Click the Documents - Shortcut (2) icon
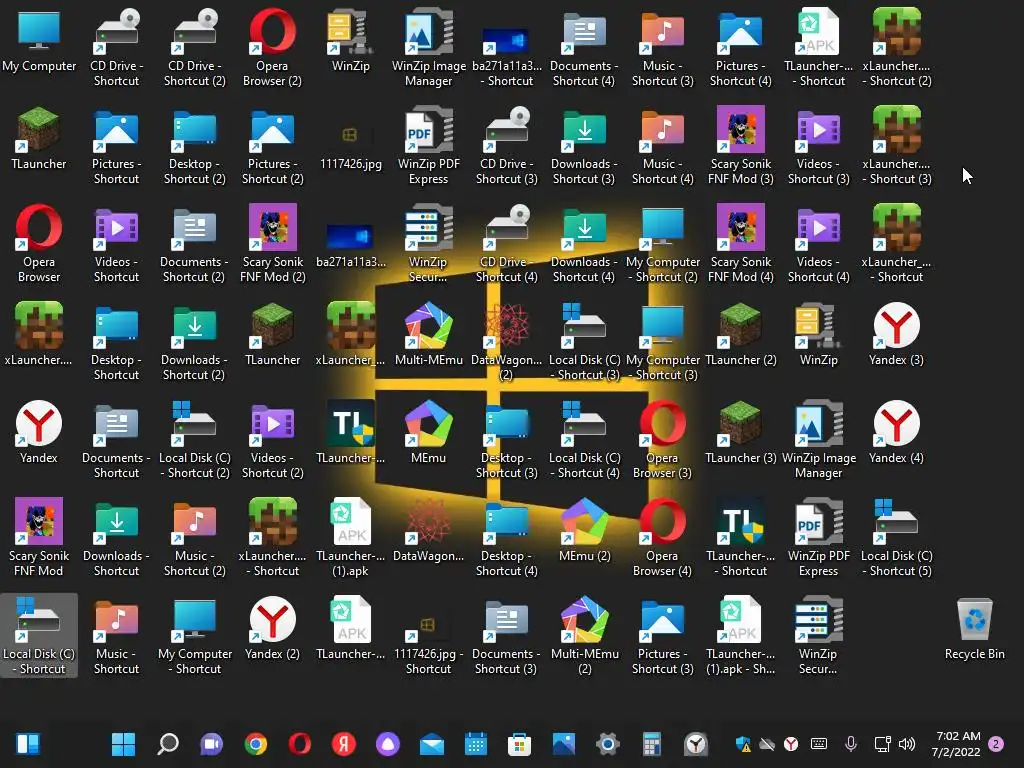This screenshot has width=1024, height=768. (x=195, y=244)
